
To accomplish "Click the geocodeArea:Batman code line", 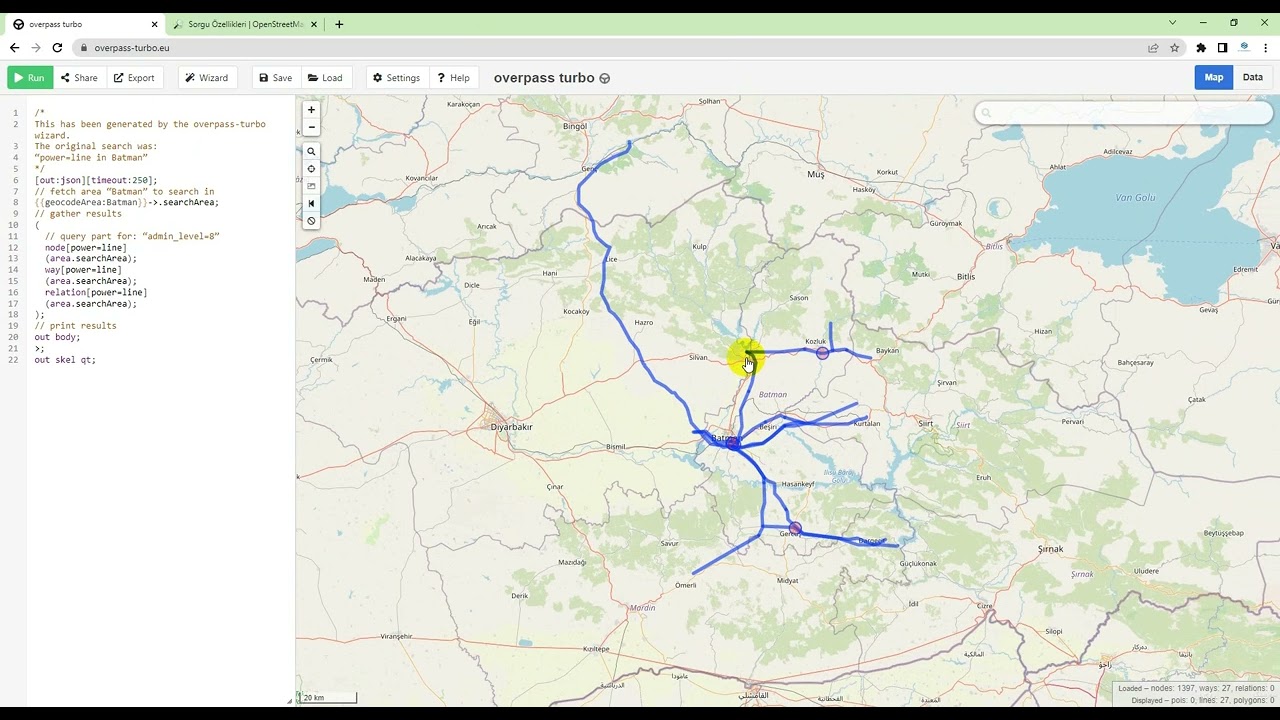I will (126, 202).
